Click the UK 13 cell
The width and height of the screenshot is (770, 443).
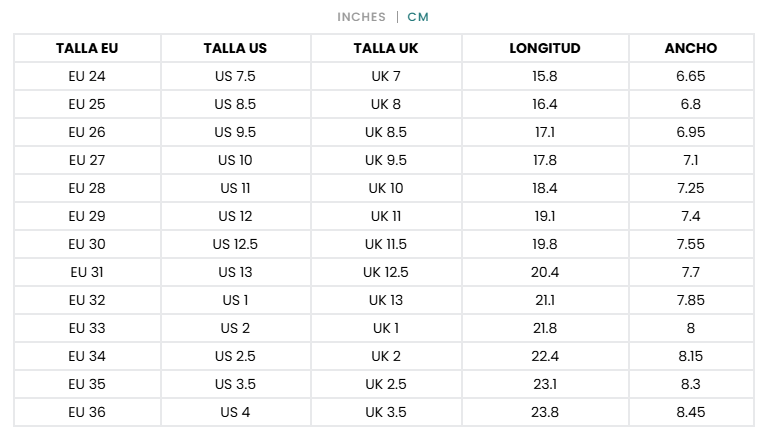(385, 300)
